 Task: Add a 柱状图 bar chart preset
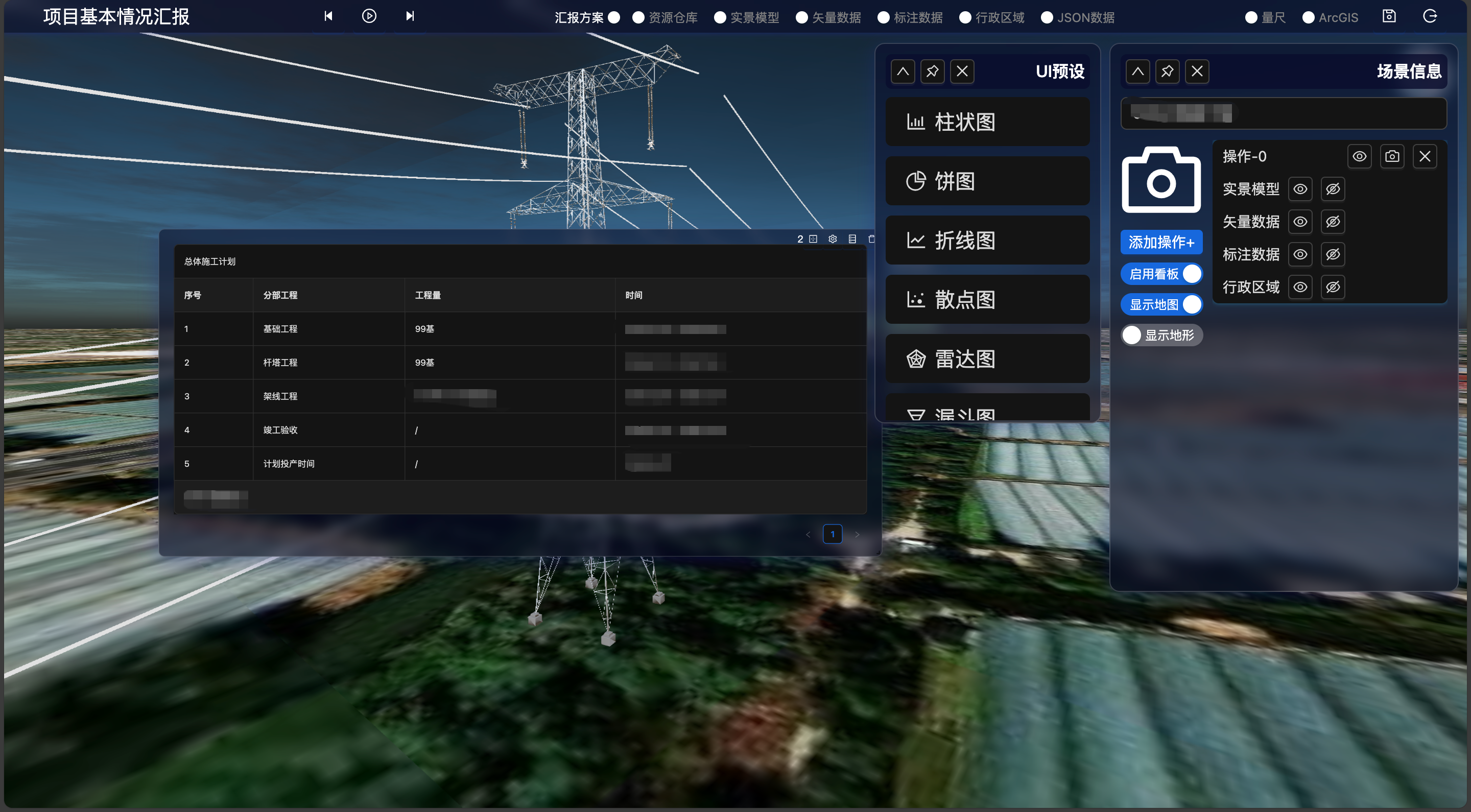pyautogui.click(x=987, y=122)
